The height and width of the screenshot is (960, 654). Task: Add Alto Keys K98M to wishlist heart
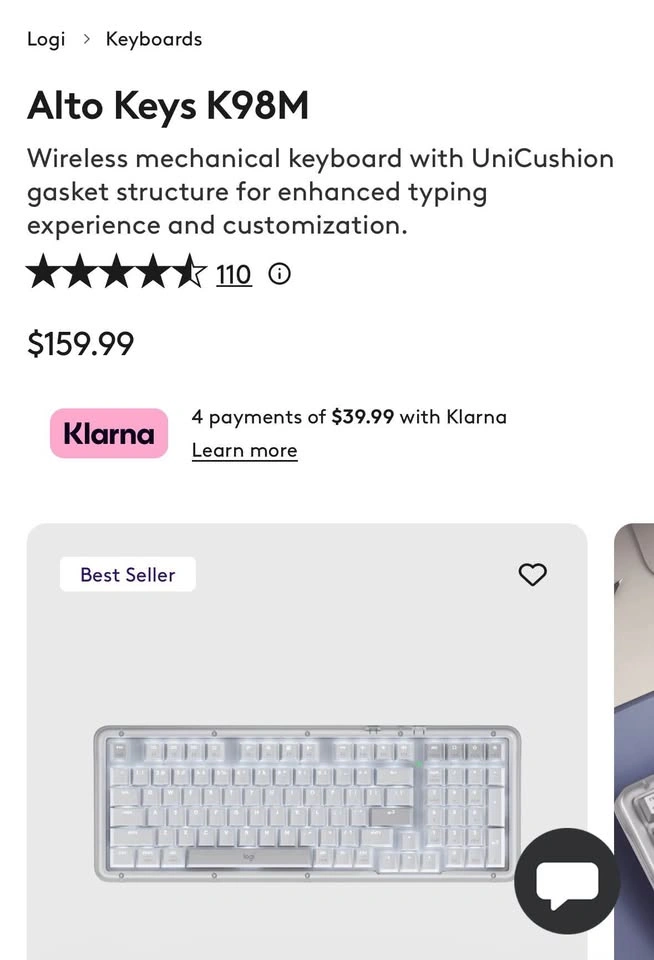point(532,574)
